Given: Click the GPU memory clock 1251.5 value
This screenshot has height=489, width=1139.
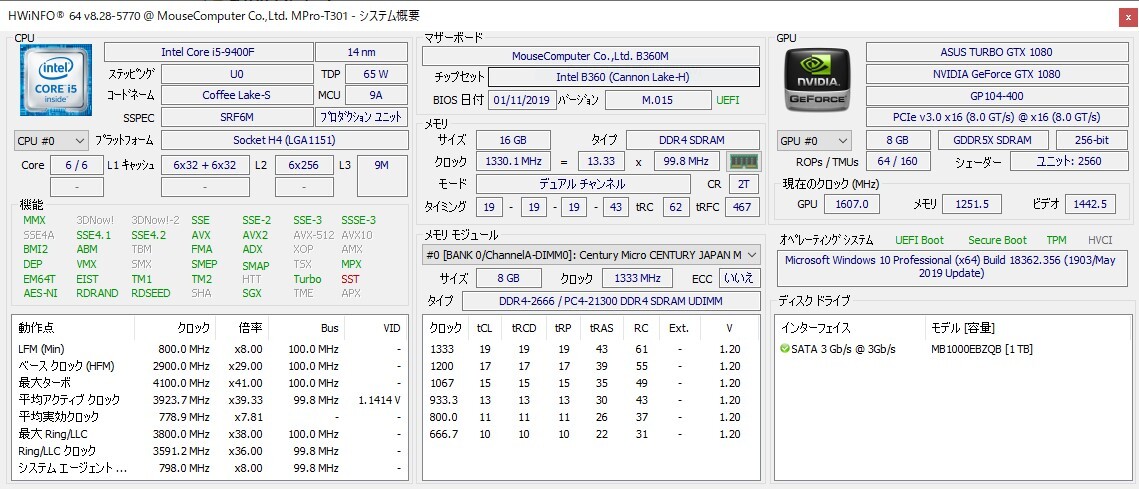Looking at the screenshot, I should point(971,204).
